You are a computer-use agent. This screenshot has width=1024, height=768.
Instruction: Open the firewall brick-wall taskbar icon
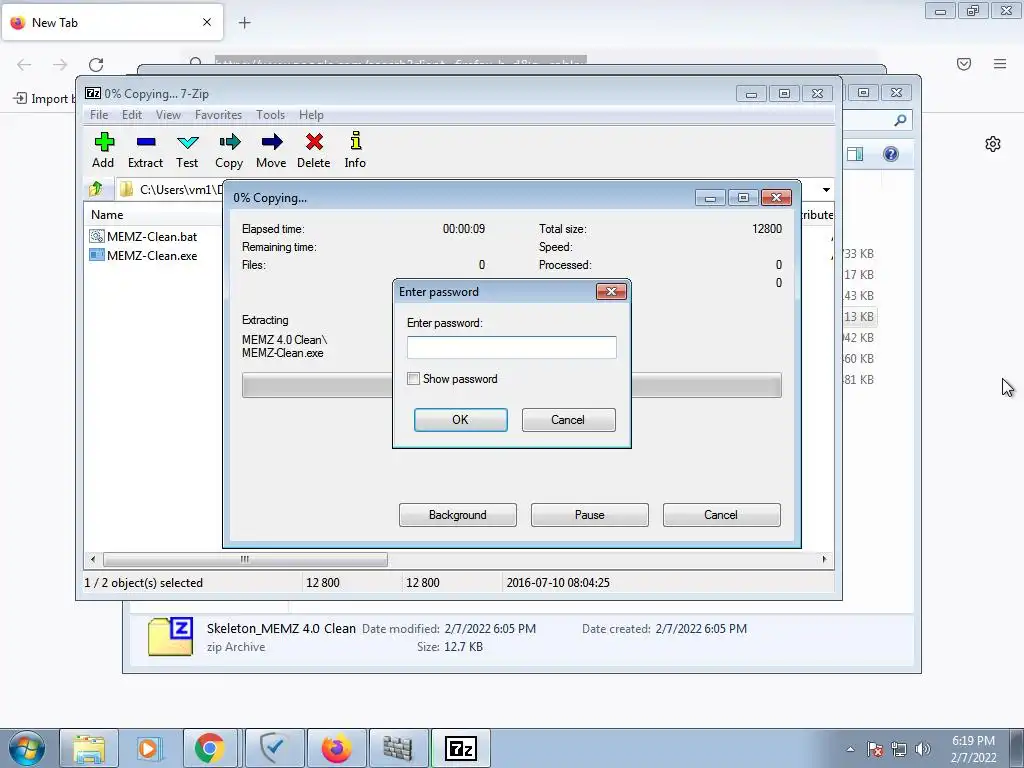(x=398, y=748)
